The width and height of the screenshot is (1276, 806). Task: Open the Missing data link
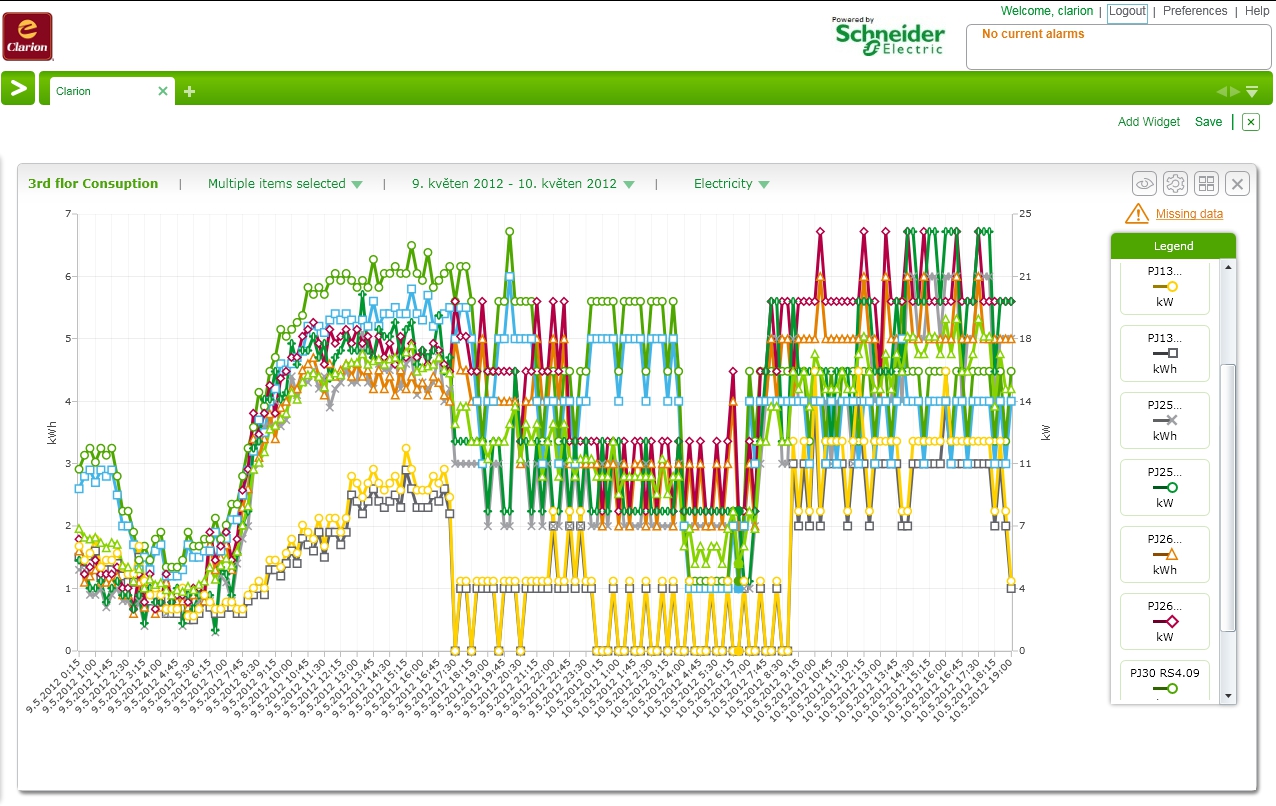coord(1189,214)
